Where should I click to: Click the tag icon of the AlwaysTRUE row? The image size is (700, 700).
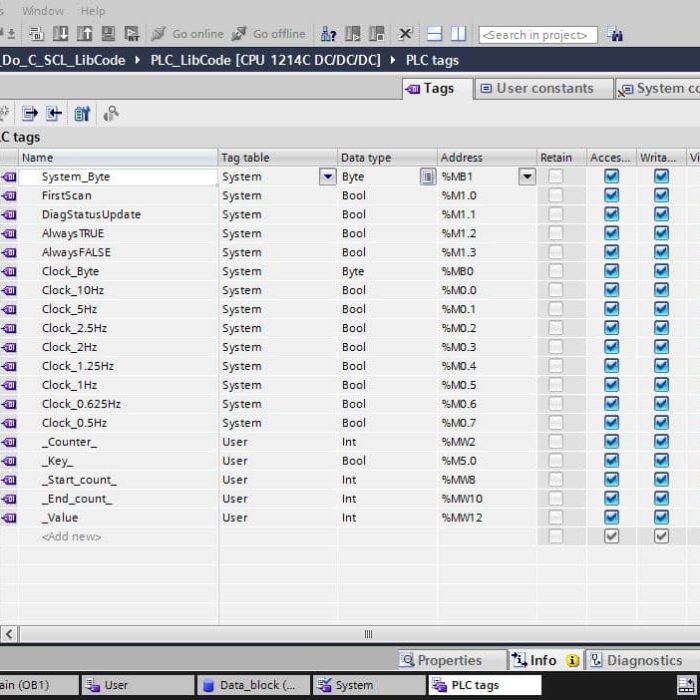pos(9,233)
